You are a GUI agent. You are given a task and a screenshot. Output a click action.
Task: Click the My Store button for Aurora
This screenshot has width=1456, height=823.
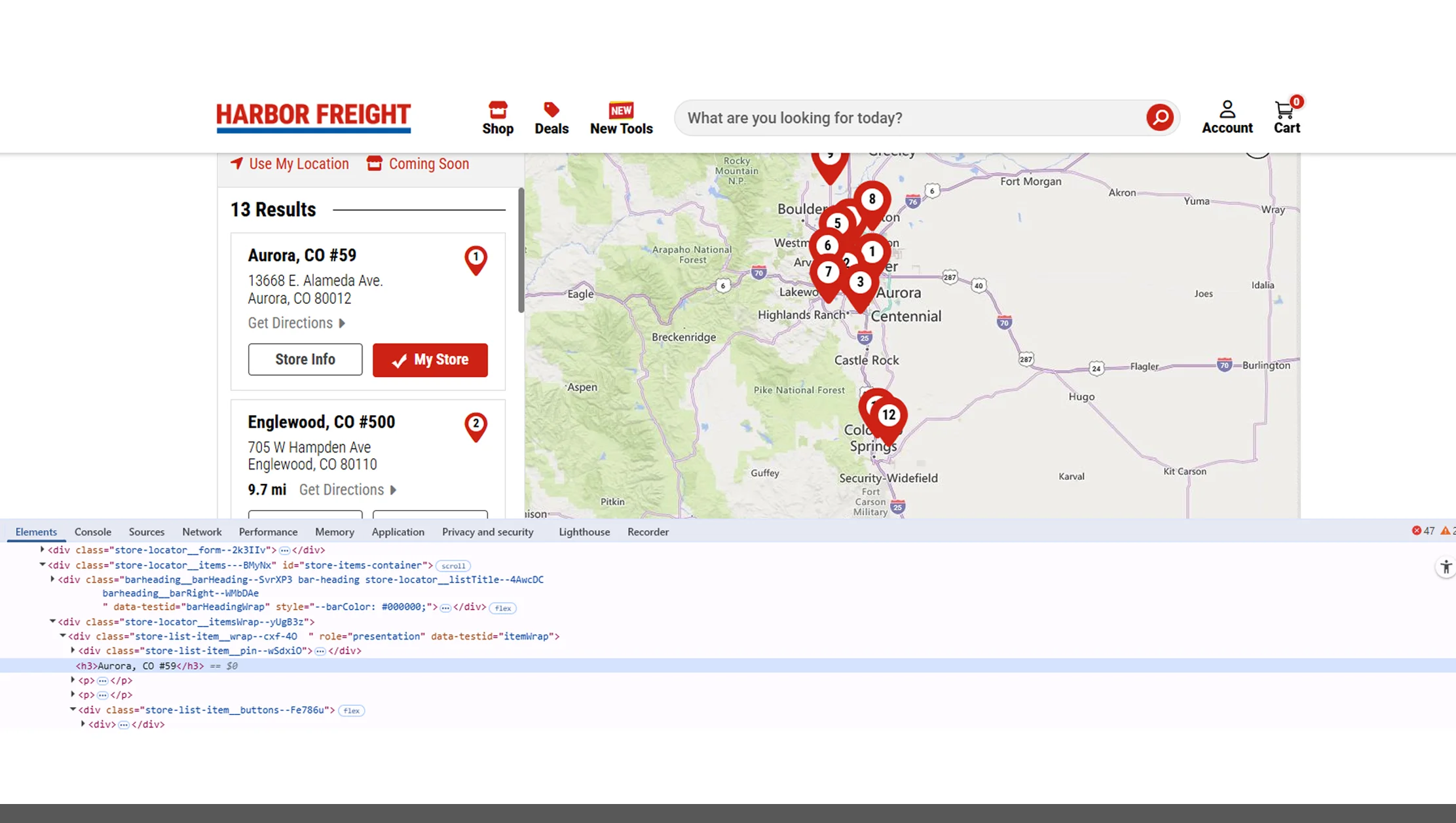click(430, 360)
